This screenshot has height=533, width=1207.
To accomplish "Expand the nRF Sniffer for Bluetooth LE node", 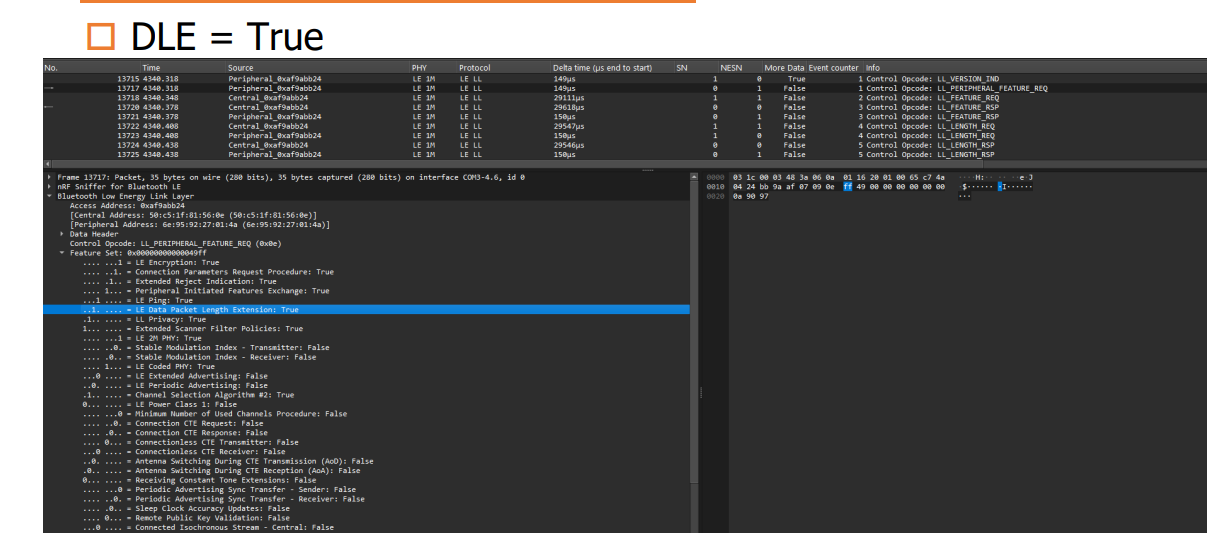I will click(x=49, y=187).
